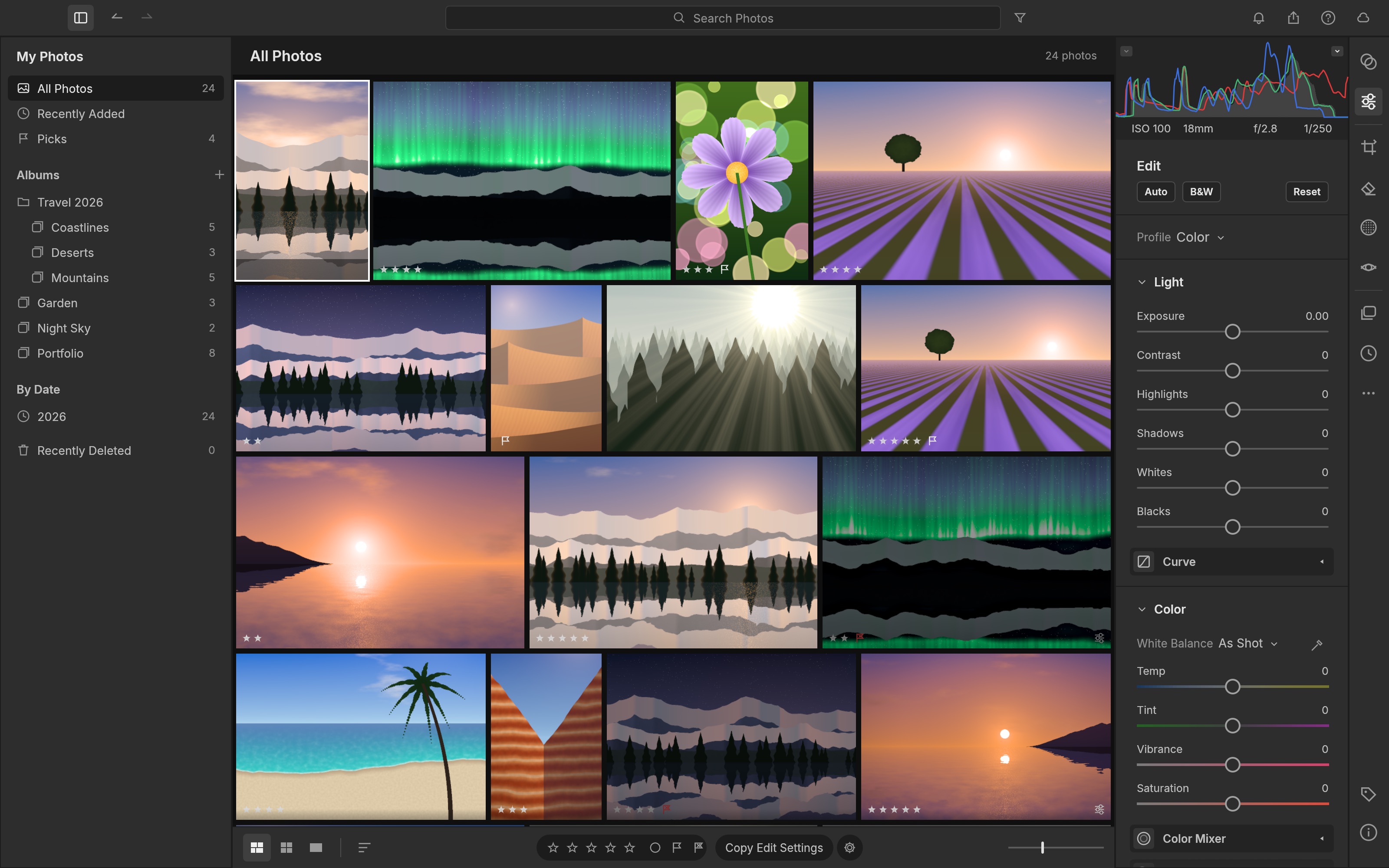This screenshot has width=1389, height=868.
Task: Open the Night Sky album
Action: tap(115, 328)
